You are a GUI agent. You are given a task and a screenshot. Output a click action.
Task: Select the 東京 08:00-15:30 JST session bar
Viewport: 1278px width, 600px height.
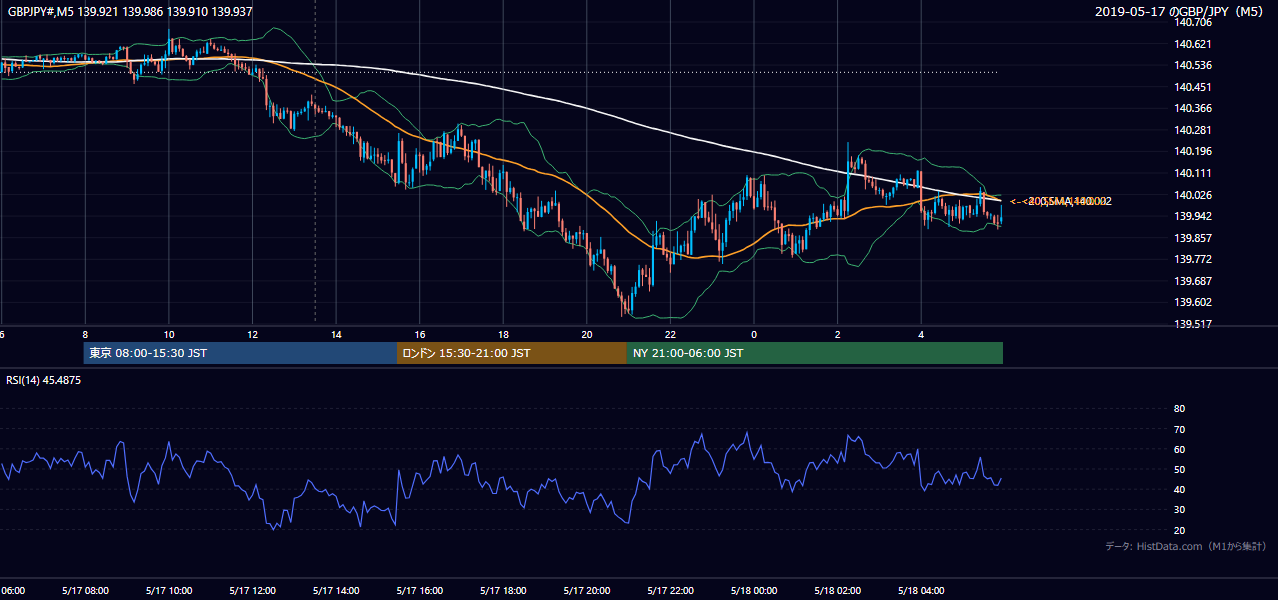pos(241,353)
